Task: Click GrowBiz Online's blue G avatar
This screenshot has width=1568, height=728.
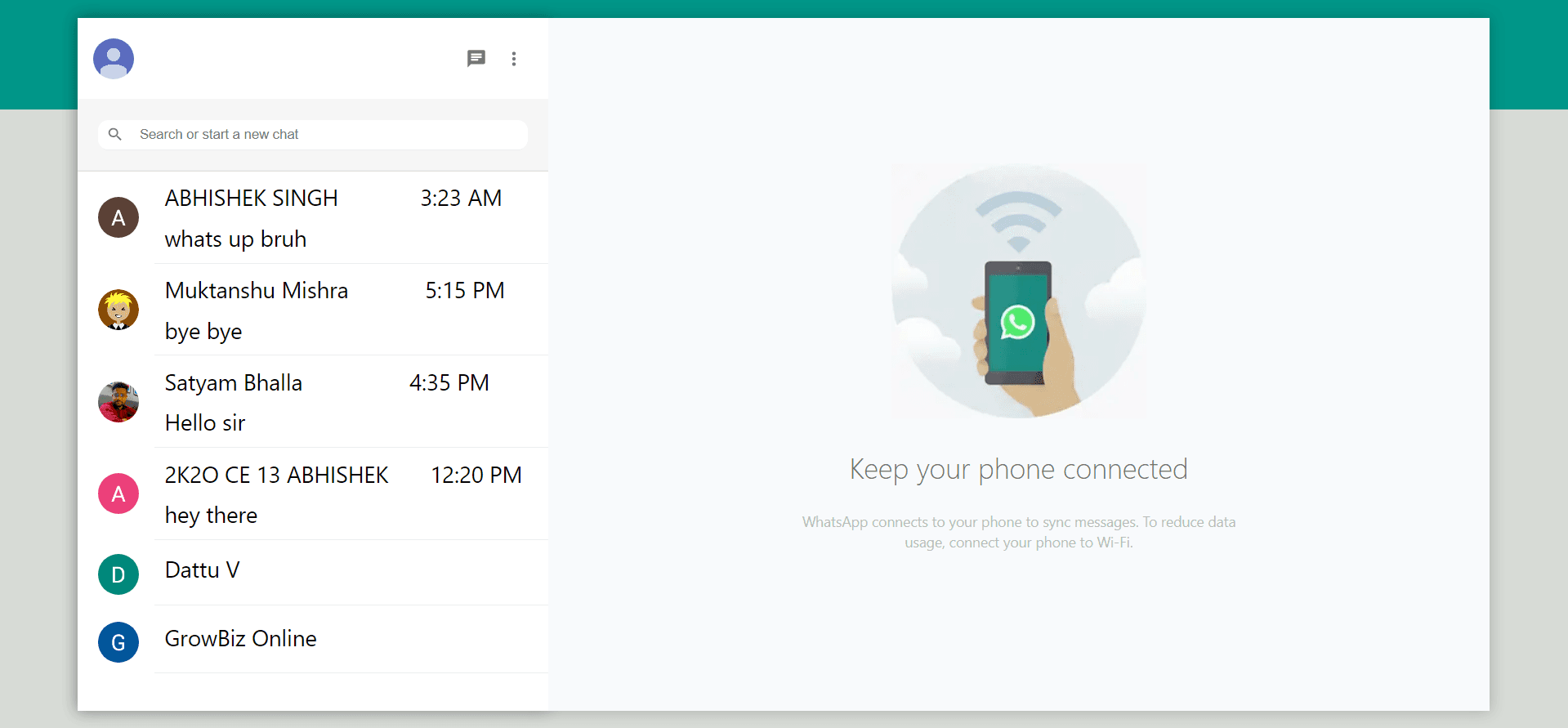Action: 118,642
